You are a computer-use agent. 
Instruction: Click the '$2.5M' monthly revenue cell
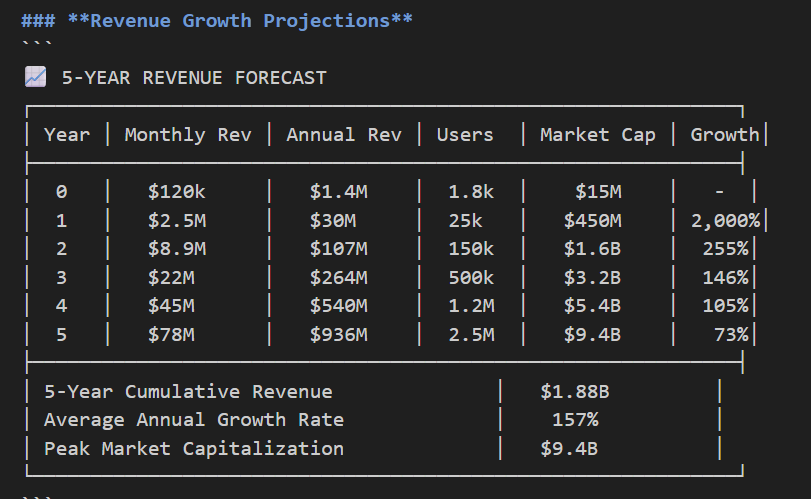(x=176, y=221)
